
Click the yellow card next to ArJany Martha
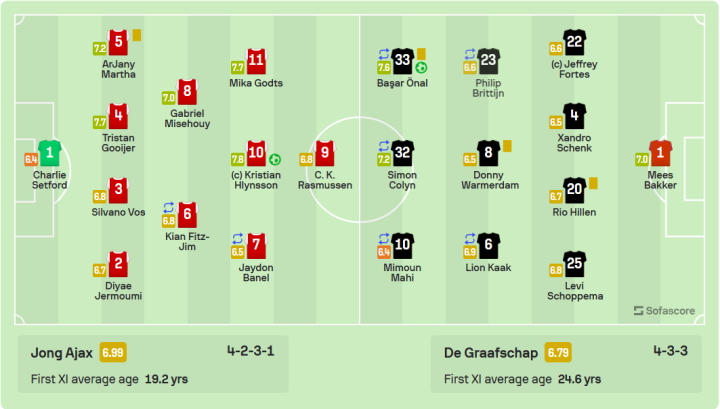(x=137, y=35)
